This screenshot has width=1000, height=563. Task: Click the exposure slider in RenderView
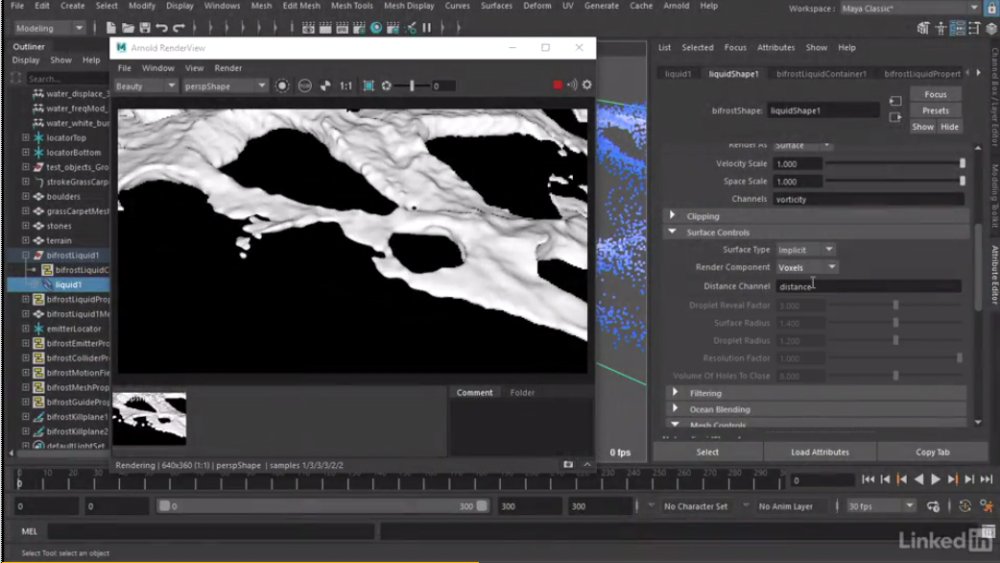click(412, 85)
